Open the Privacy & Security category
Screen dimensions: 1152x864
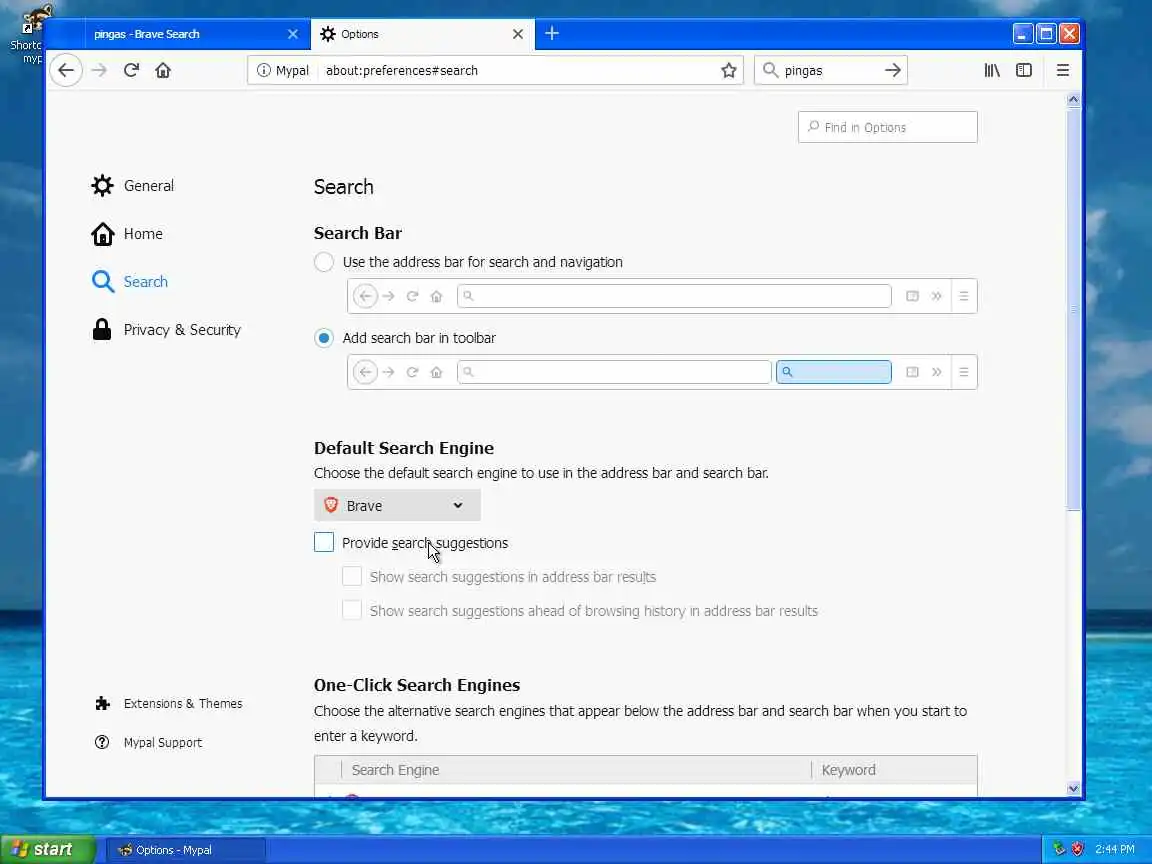pos(166,330)
